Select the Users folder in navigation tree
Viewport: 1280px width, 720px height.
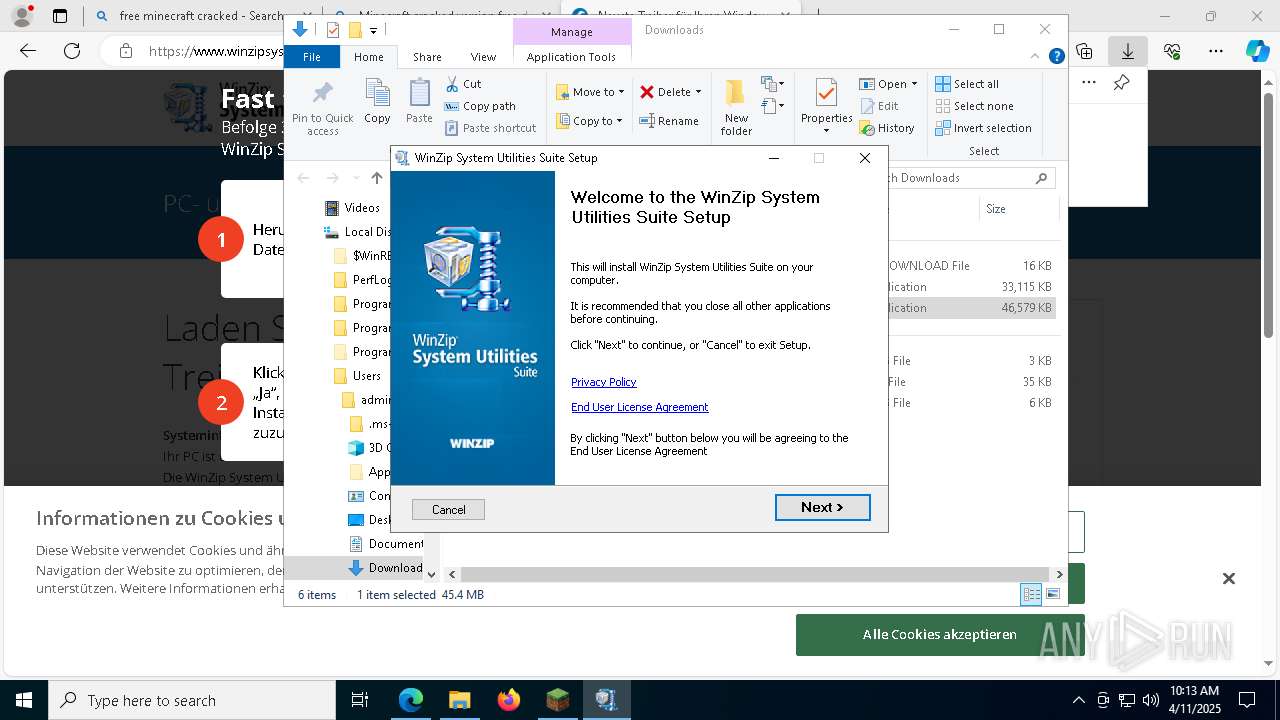click(x=357, y=376)
